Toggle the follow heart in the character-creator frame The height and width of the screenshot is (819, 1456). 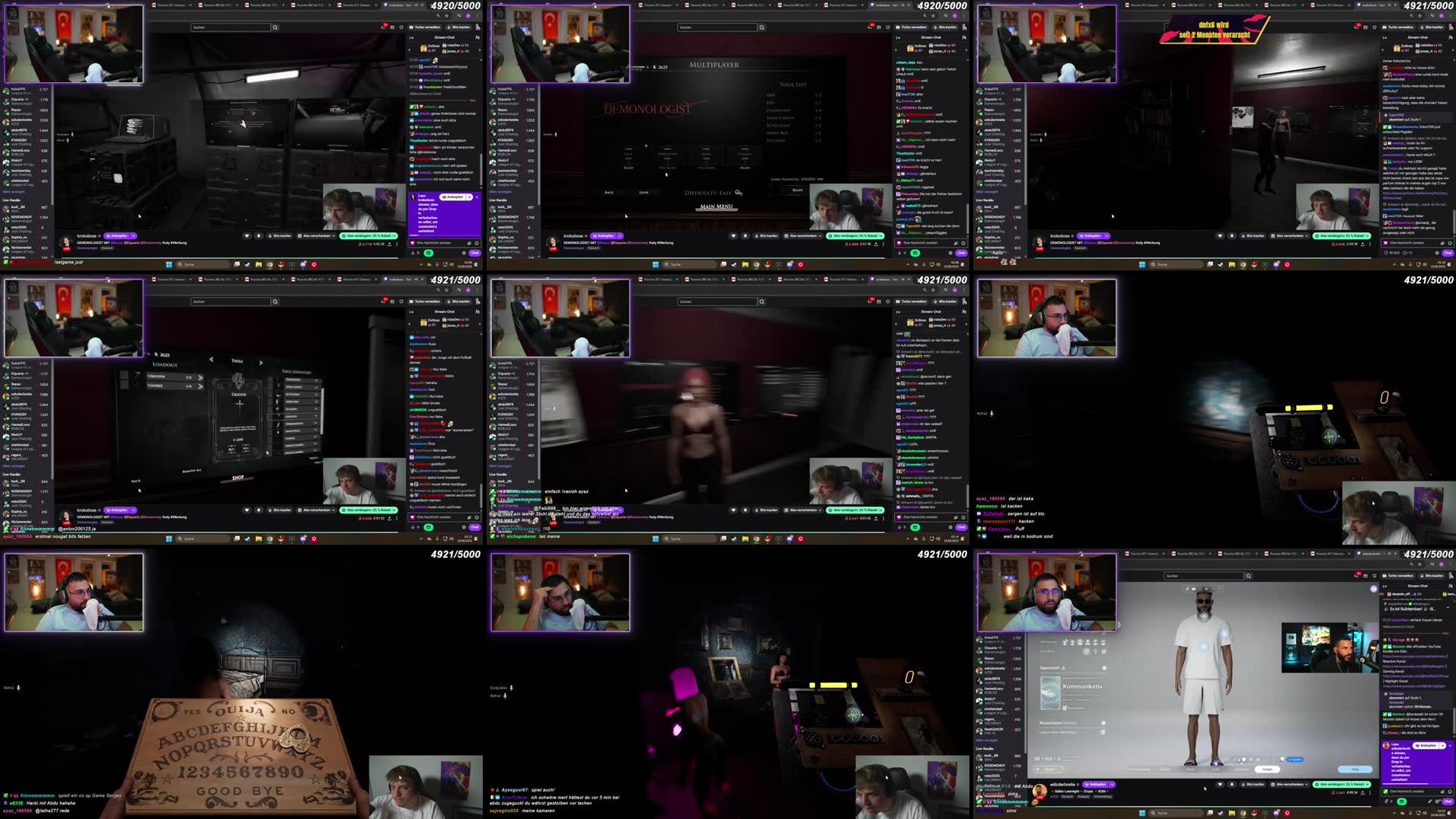(x=1220, y=785)
